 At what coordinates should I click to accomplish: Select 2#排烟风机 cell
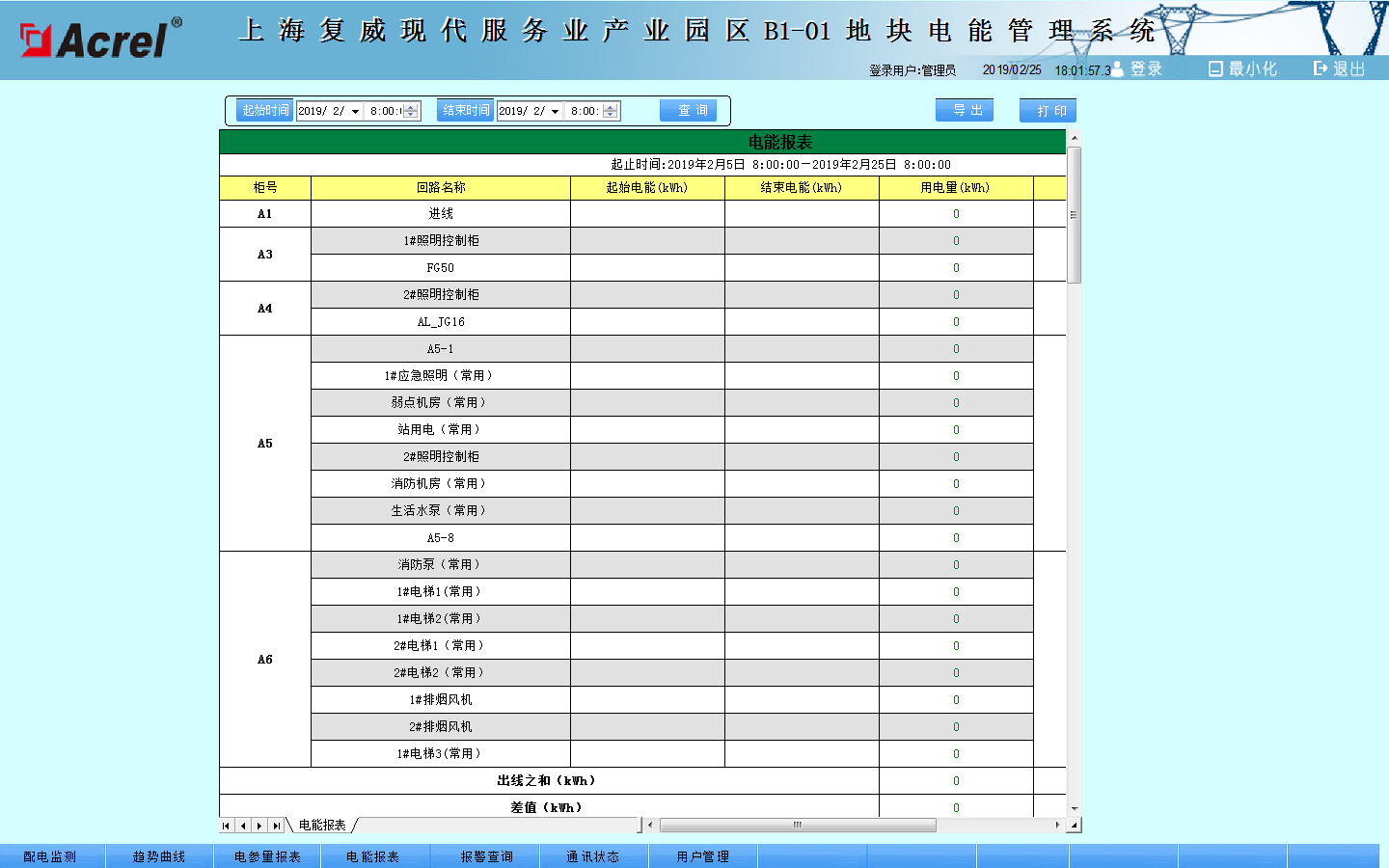pyautogui.click(x=441, y=727)
